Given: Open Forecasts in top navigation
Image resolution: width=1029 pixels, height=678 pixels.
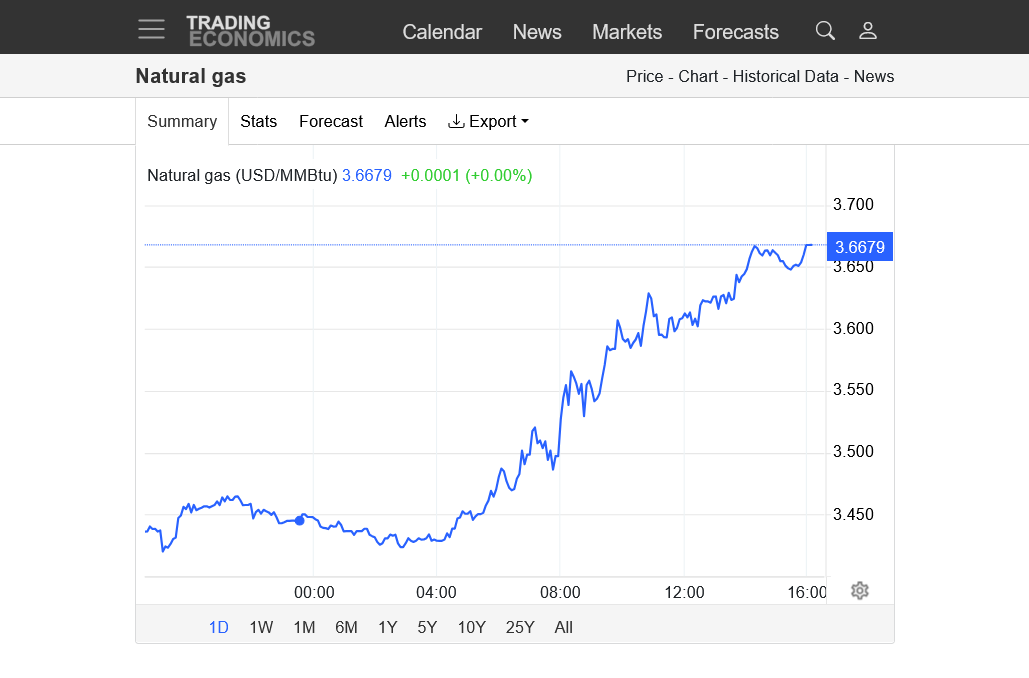Looking at the screenshot, I should tap(735, 32).
